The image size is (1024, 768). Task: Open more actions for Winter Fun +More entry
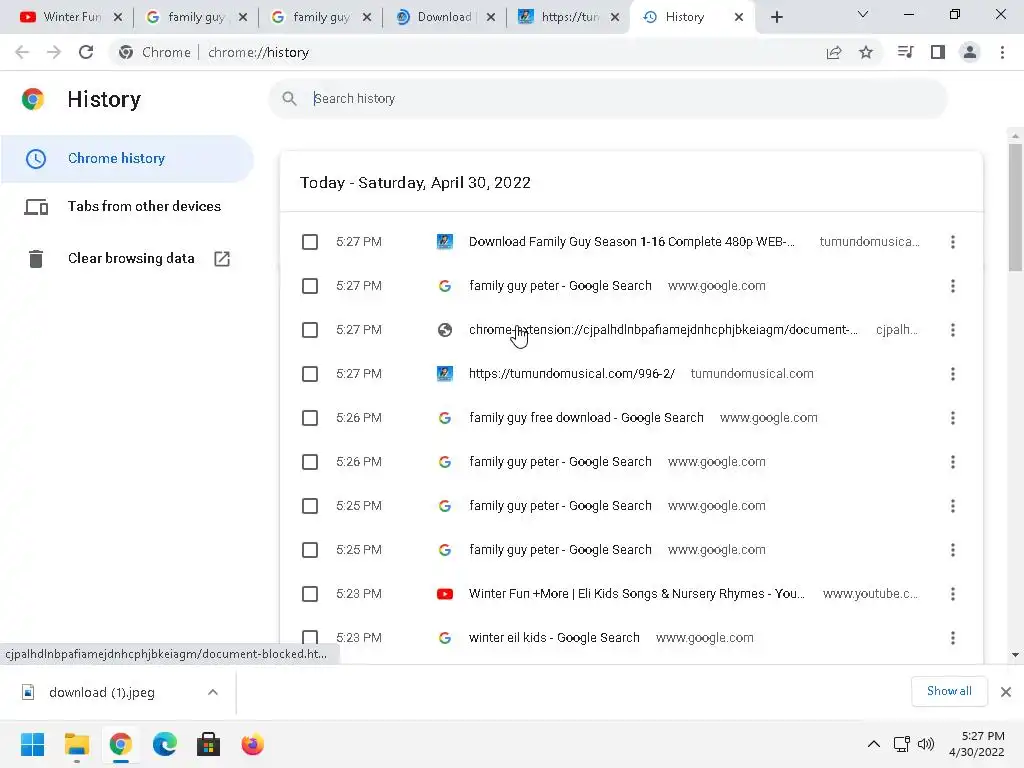(x=953, y=594)
